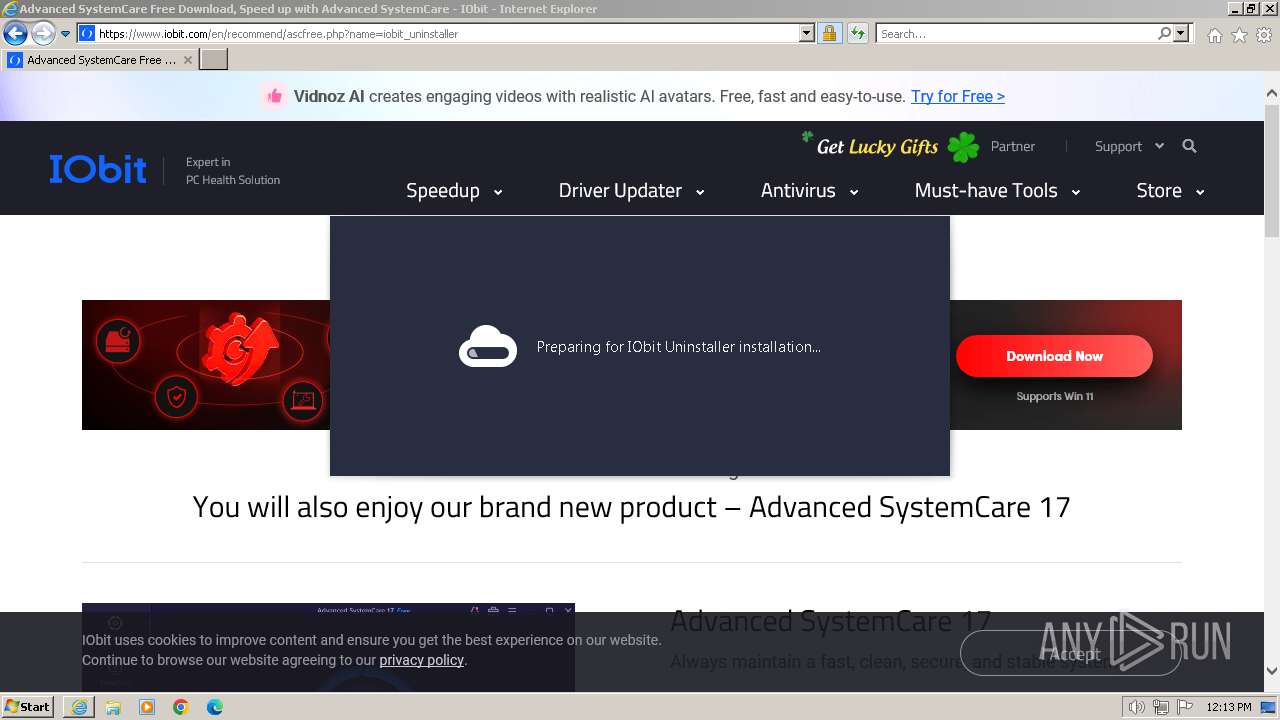Screen dimensions: 1280x720
Task: Open a new blank tab
Action: pos(214,60)
